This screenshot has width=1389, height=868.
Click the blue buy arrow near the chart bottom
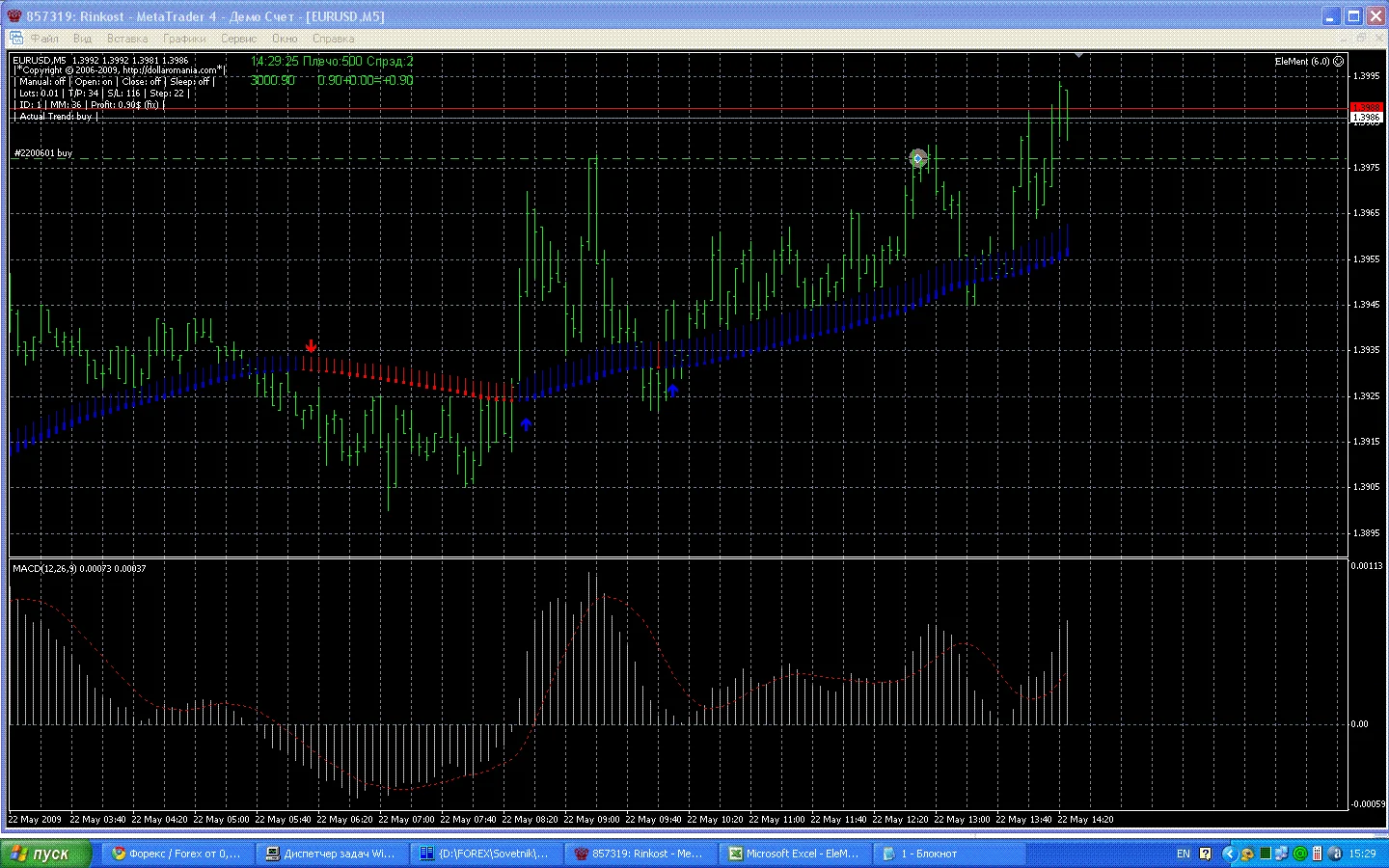pos(526,423)
